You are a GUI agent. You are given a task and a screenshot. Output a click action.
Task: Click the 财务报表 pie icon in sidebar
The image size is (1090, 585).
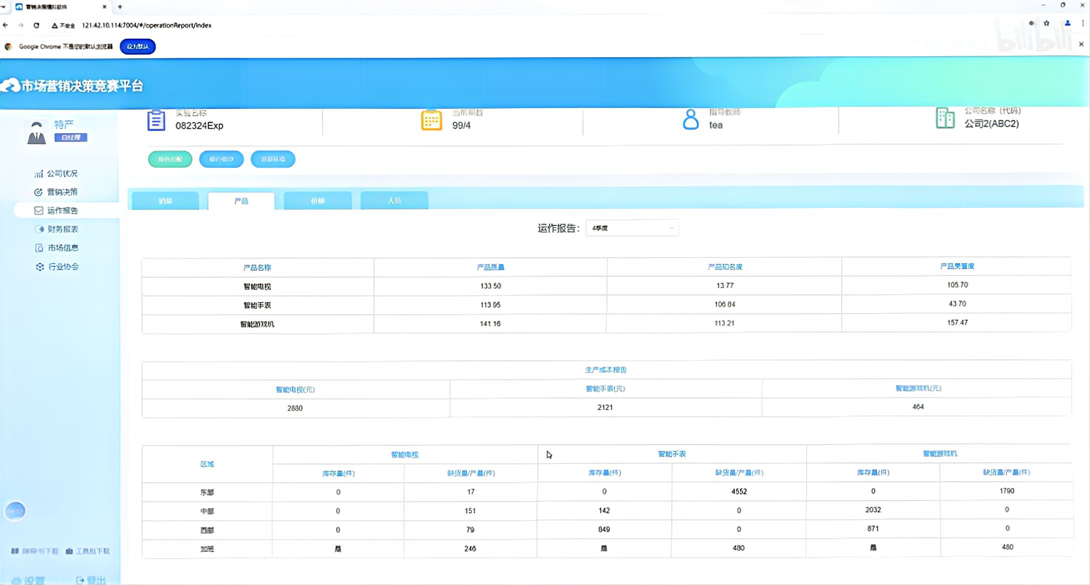39,229
